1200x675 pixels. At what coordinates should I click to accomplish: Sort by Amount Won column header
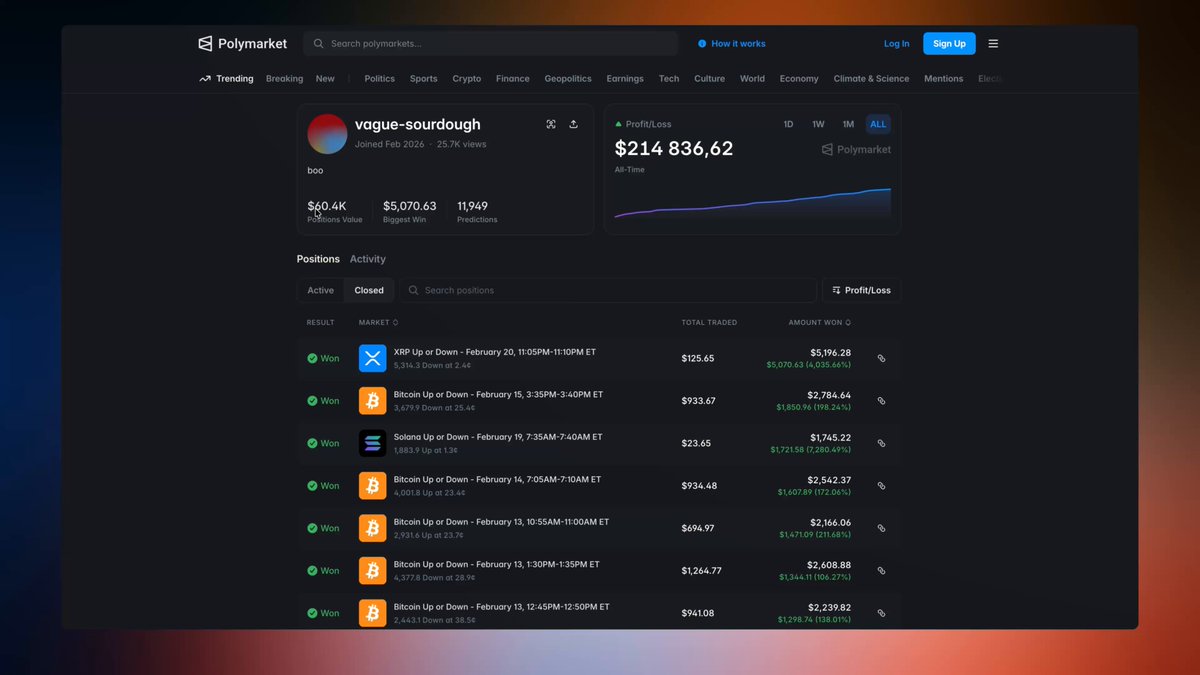(820, 322)
